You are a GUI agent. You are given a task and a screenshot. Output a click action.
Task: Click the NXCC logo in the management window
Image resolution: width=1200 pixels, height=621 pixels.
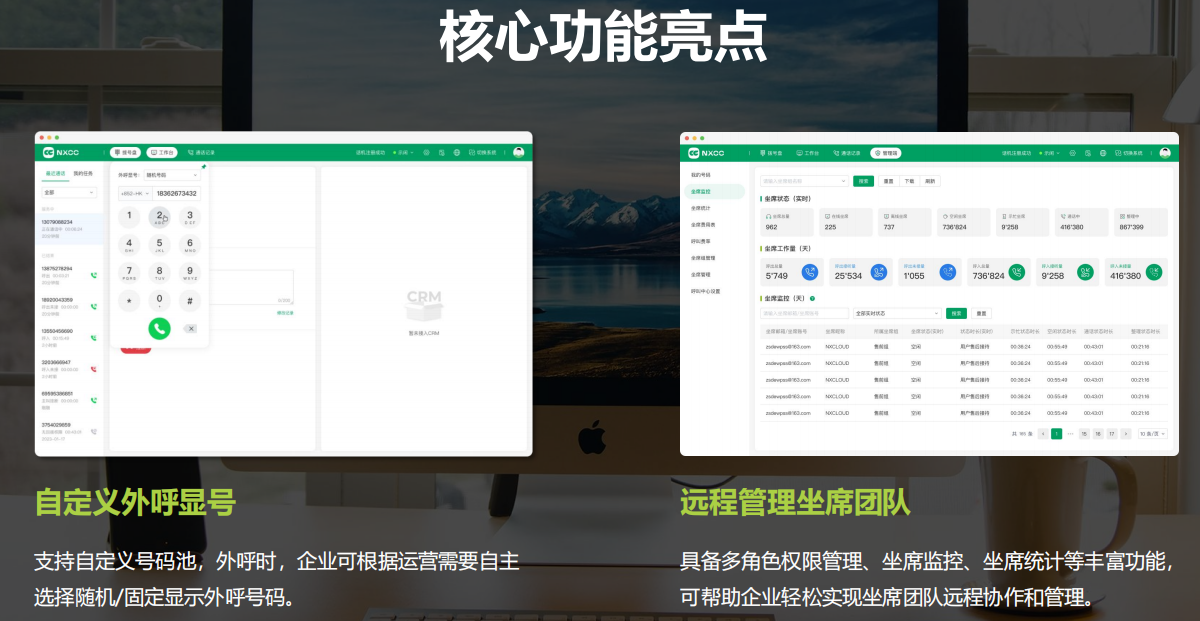[706, 152]
